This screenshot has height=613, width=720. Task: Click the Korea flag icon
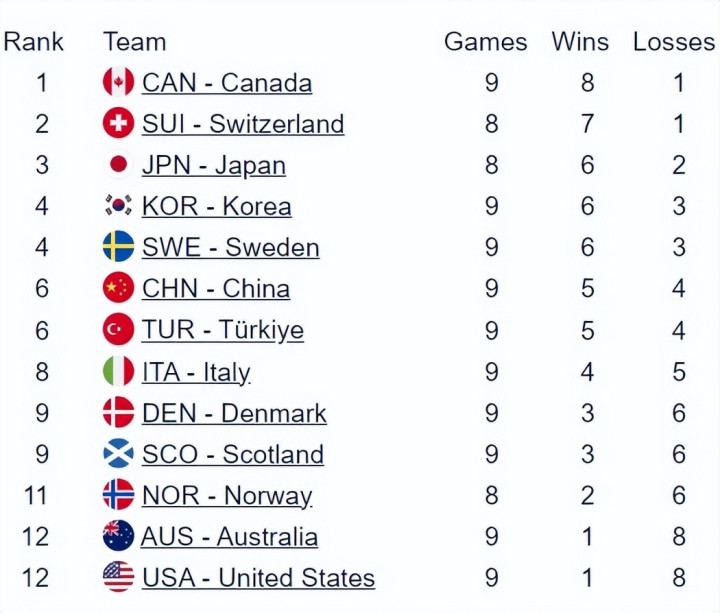(x=118, y=206)
